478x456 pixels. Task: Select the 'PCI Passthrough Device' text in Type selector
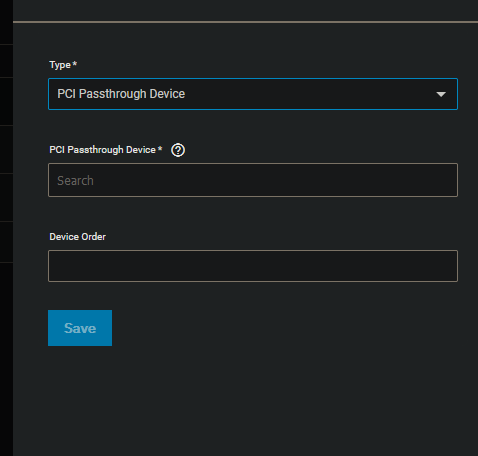click(x=121, y=94)
